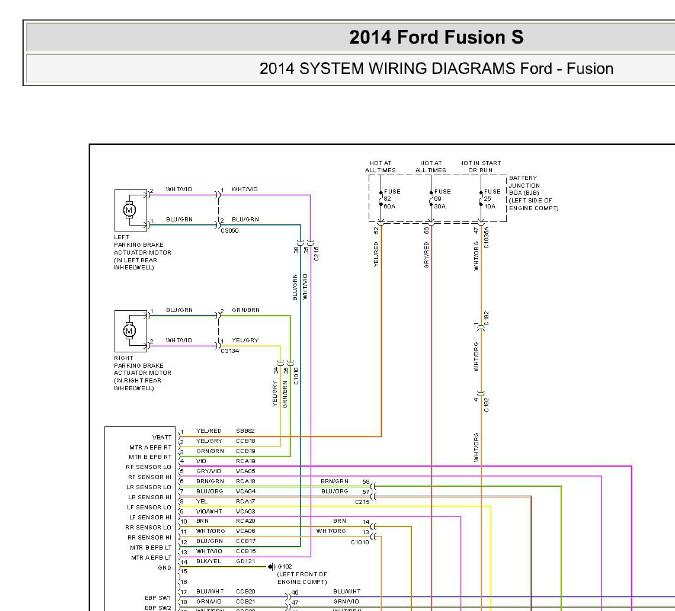The height and width of the screenshot is (611, 675).
Task: Click the 'LR SENSOR LO' pin label
Action: click(149, 487)
